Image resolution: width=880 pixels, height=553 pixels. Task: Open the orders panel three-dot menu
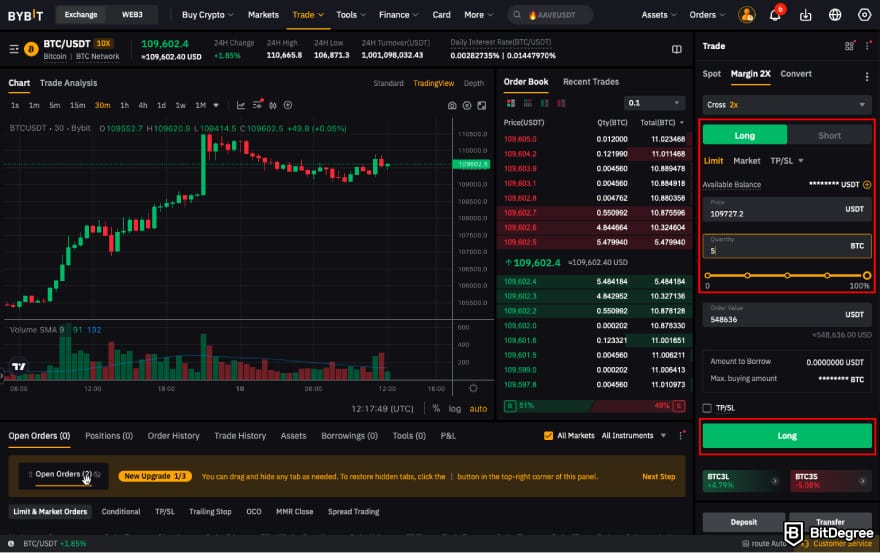point(681,436)
